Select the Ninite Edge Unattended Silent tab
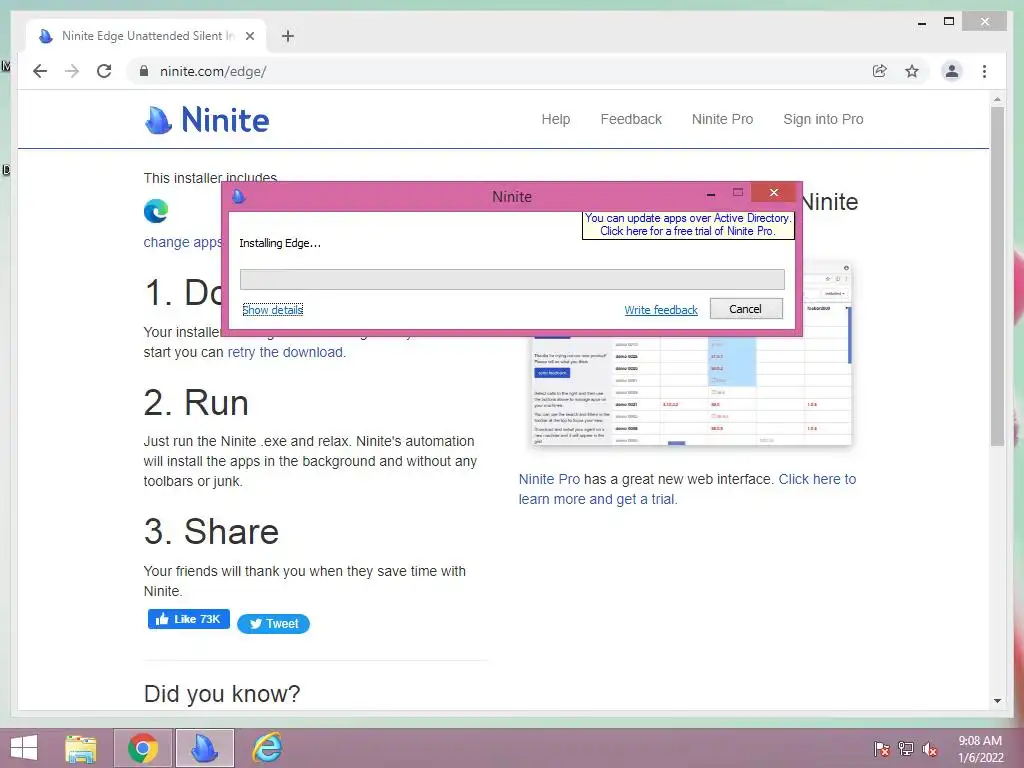Image resolution: width=1024 pixels, height=768 pixels. (146, 36)
